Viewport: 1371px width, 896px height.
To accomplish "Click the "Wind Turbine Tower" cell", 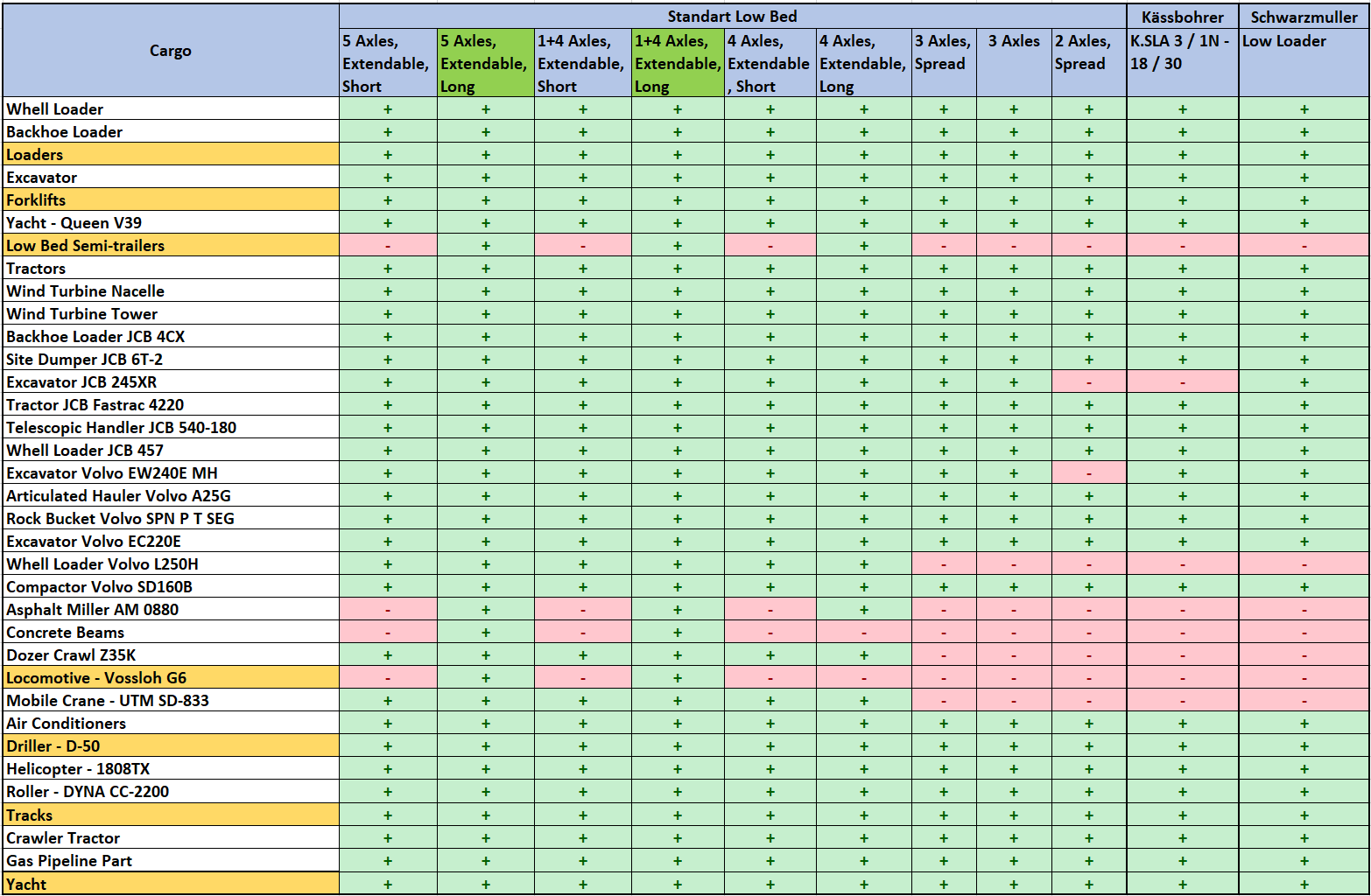I will click(x=171, y=314).
